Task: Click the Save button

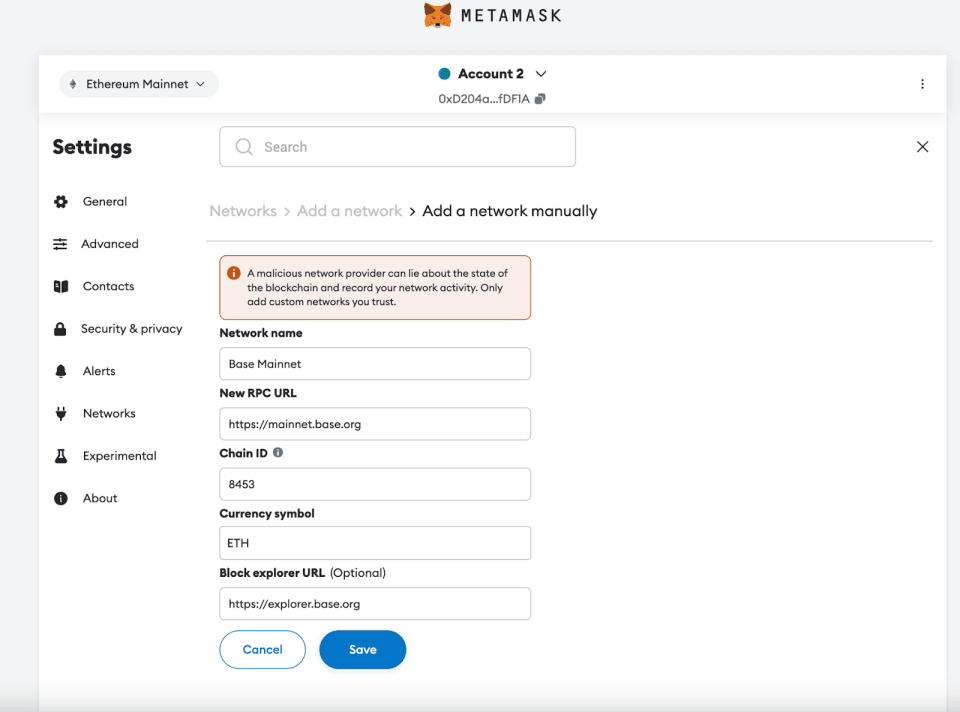Action: point(362,649)
